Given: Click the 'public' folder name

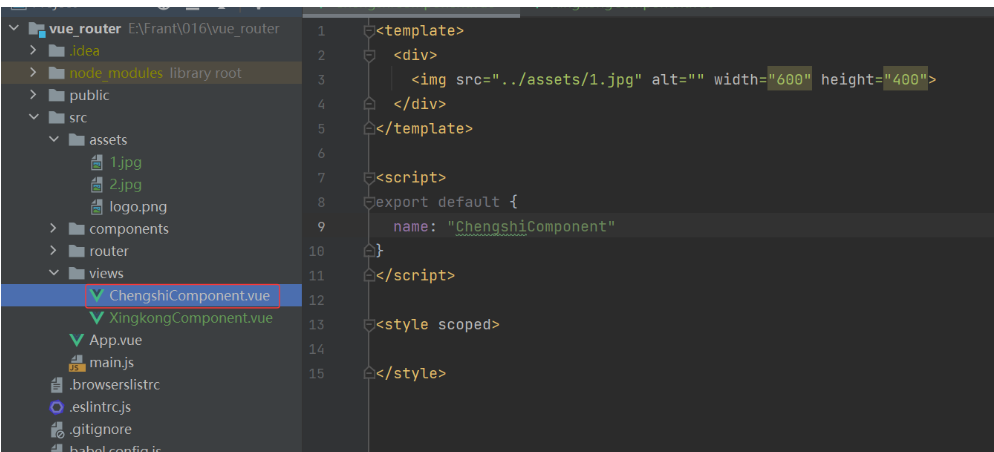Looking at the screenshot, I should (89, 95).
